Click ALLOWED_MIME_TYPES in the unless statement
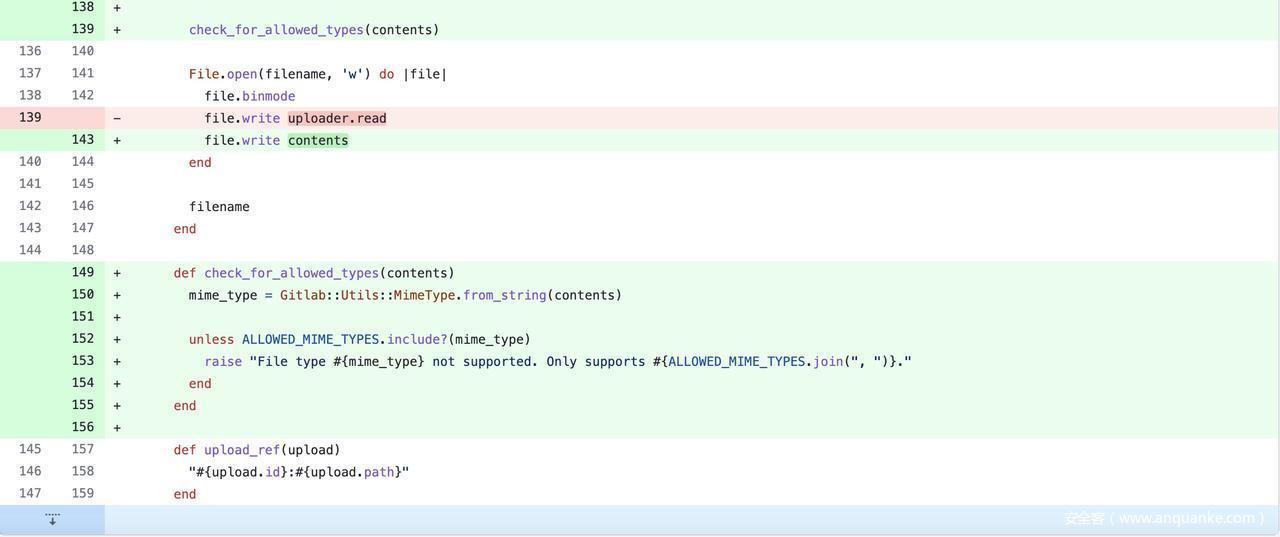The image size is (1280, 537). click(310, 340)
